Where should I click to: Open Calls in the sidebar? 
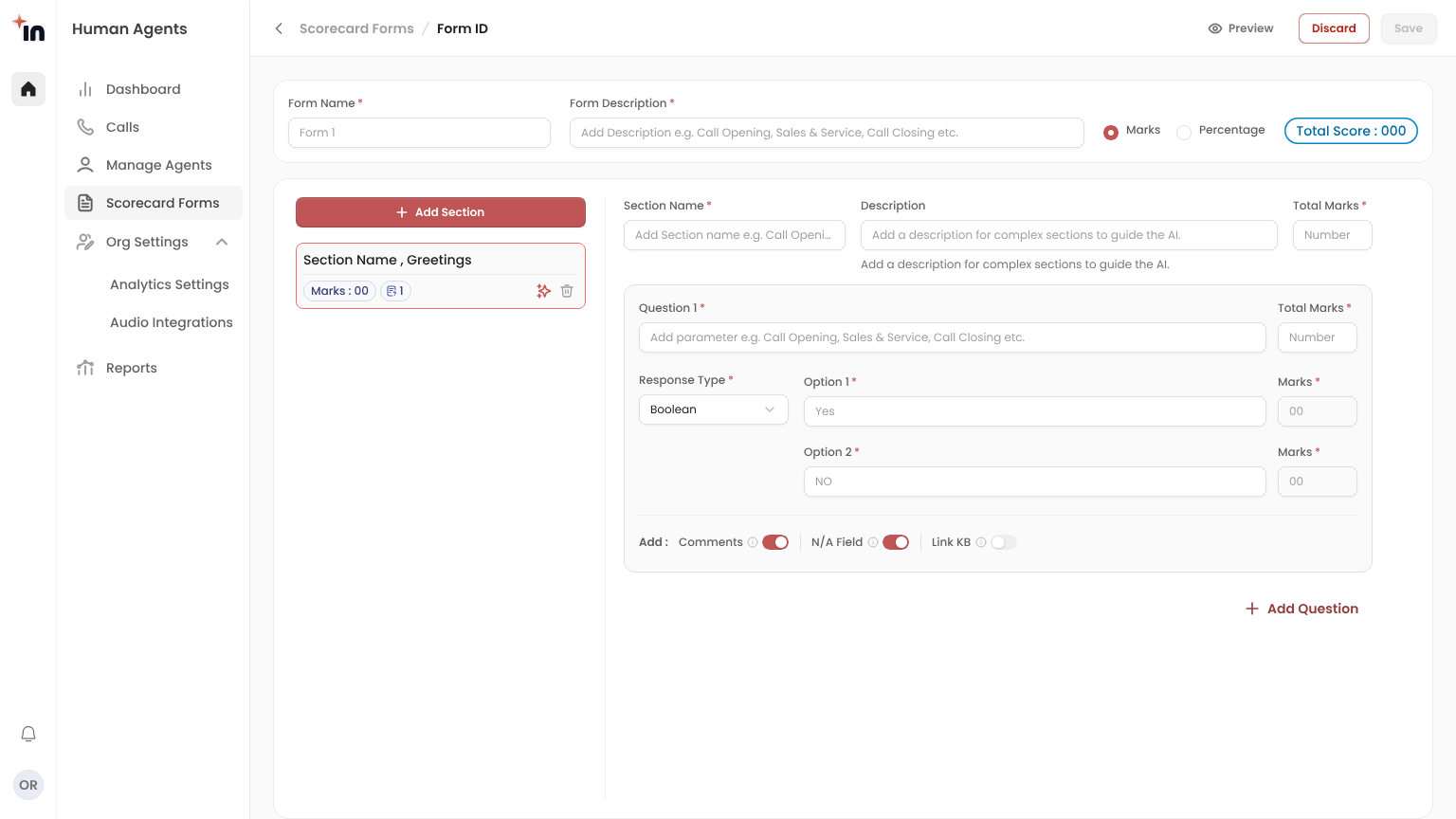pyautogui.click(x=154, y=127)
